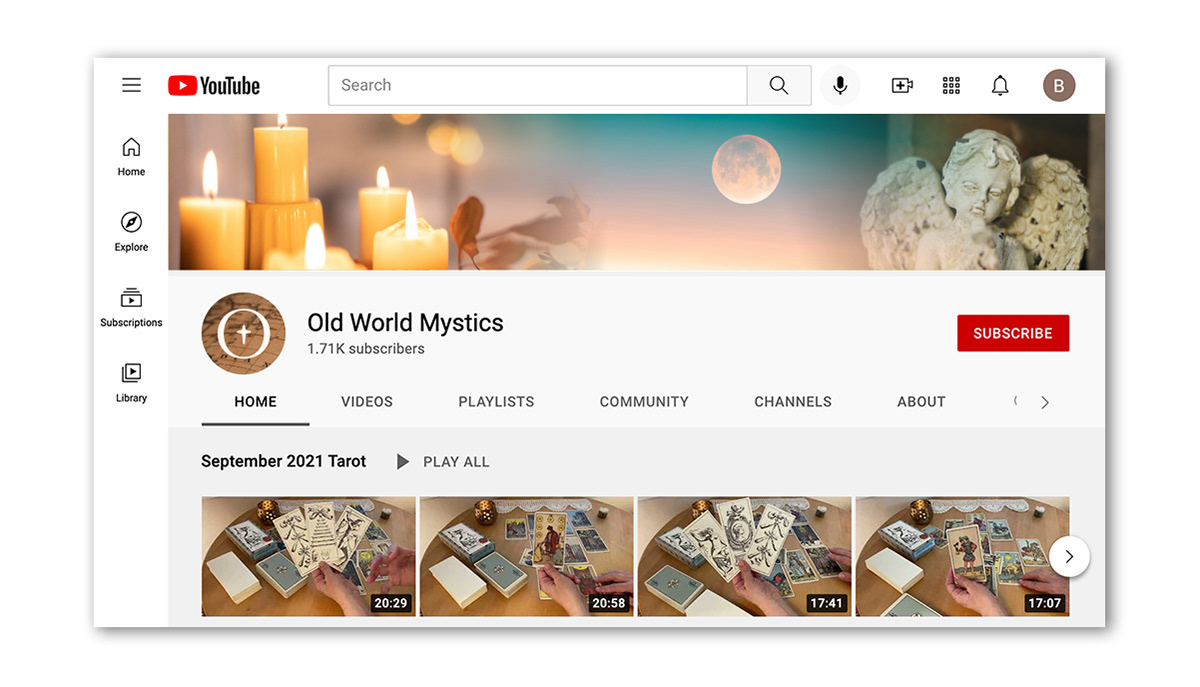Start voice search with the microphone
The image size is (1200, 687).
[840, 86]
